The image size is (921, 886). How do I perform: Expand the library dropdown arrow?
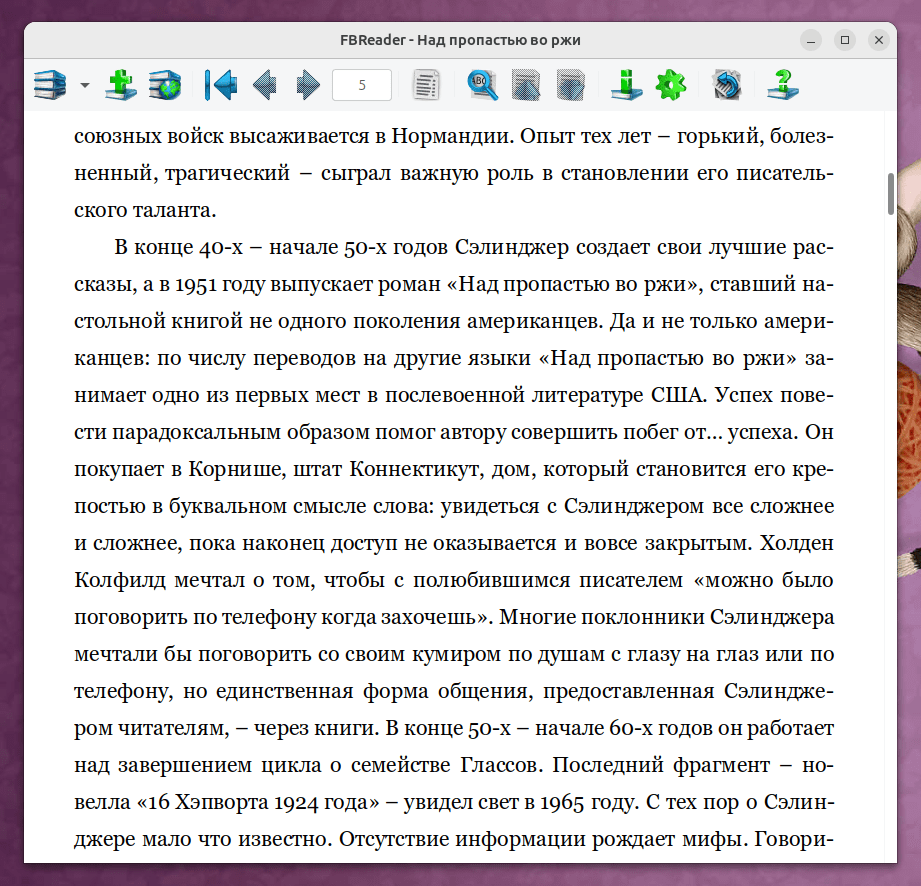(85, 86)
